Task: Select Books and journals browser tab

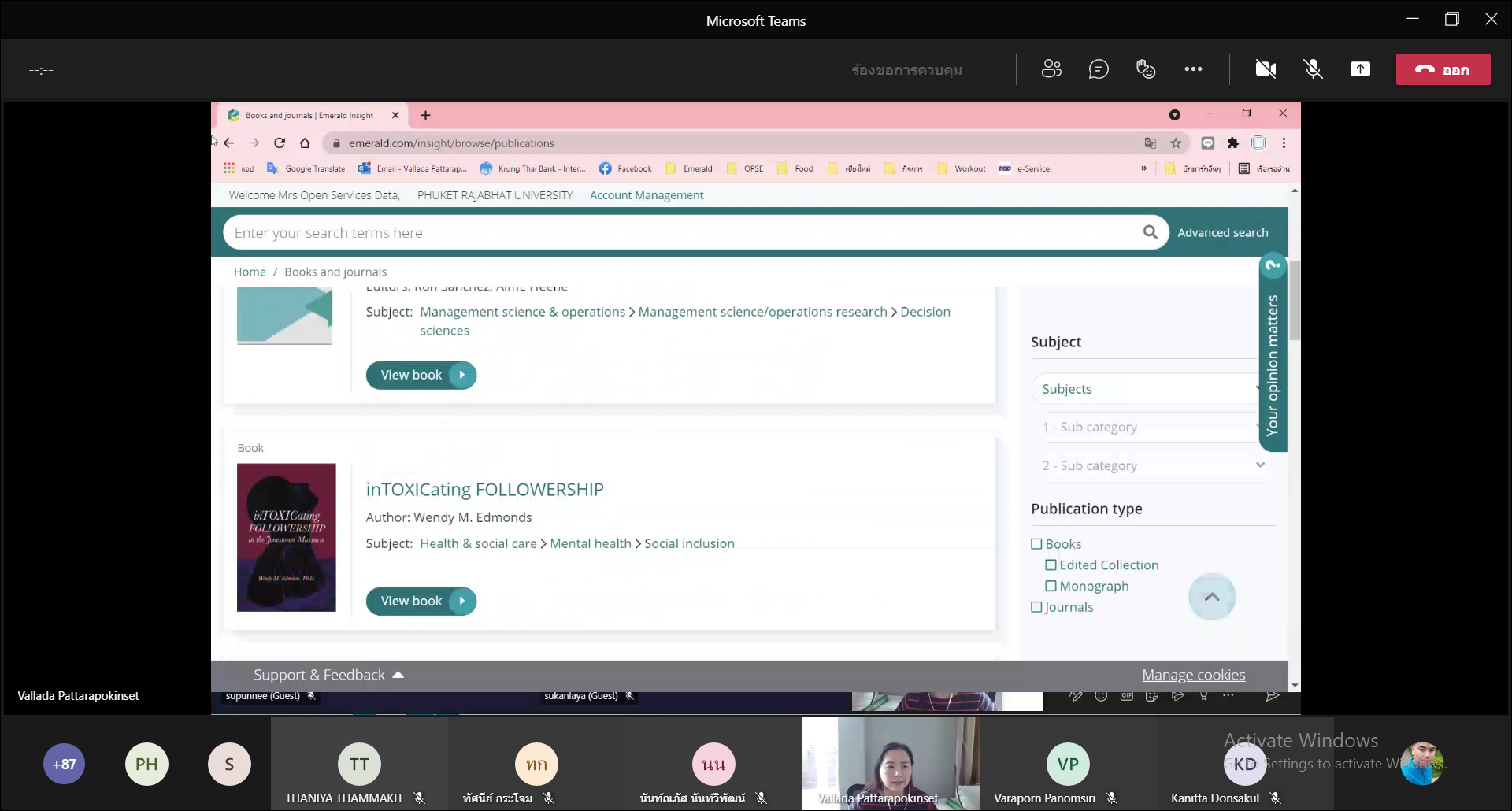Action: [309, 115]
